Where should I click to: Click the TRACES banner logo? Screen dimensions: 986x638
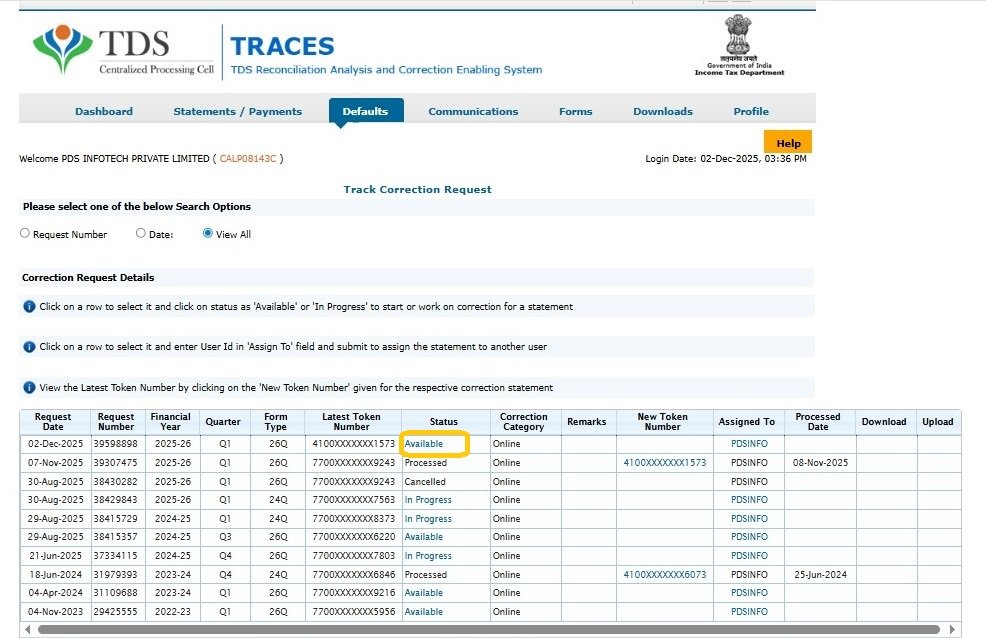pos(282,47)
